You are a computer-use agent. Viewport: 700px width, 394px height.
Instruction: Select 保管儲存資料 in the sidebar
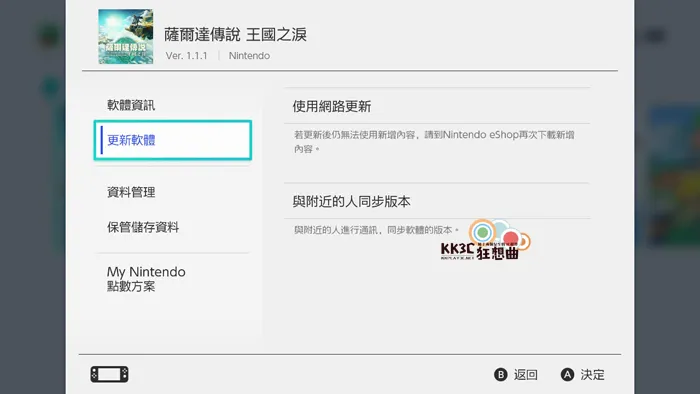click(143, 227)
